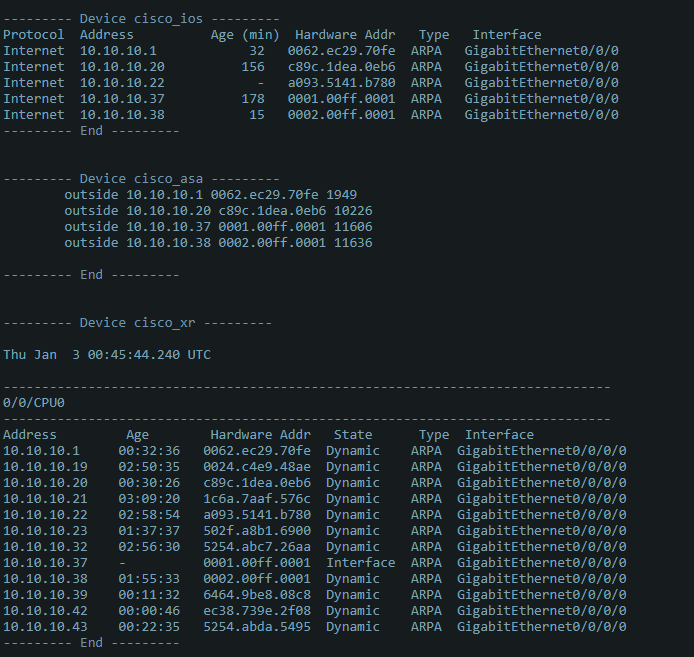The height and width of the screenshot is (657, 694).
Task: Click IP address 10.10.10.42
Action: point(45,610)
